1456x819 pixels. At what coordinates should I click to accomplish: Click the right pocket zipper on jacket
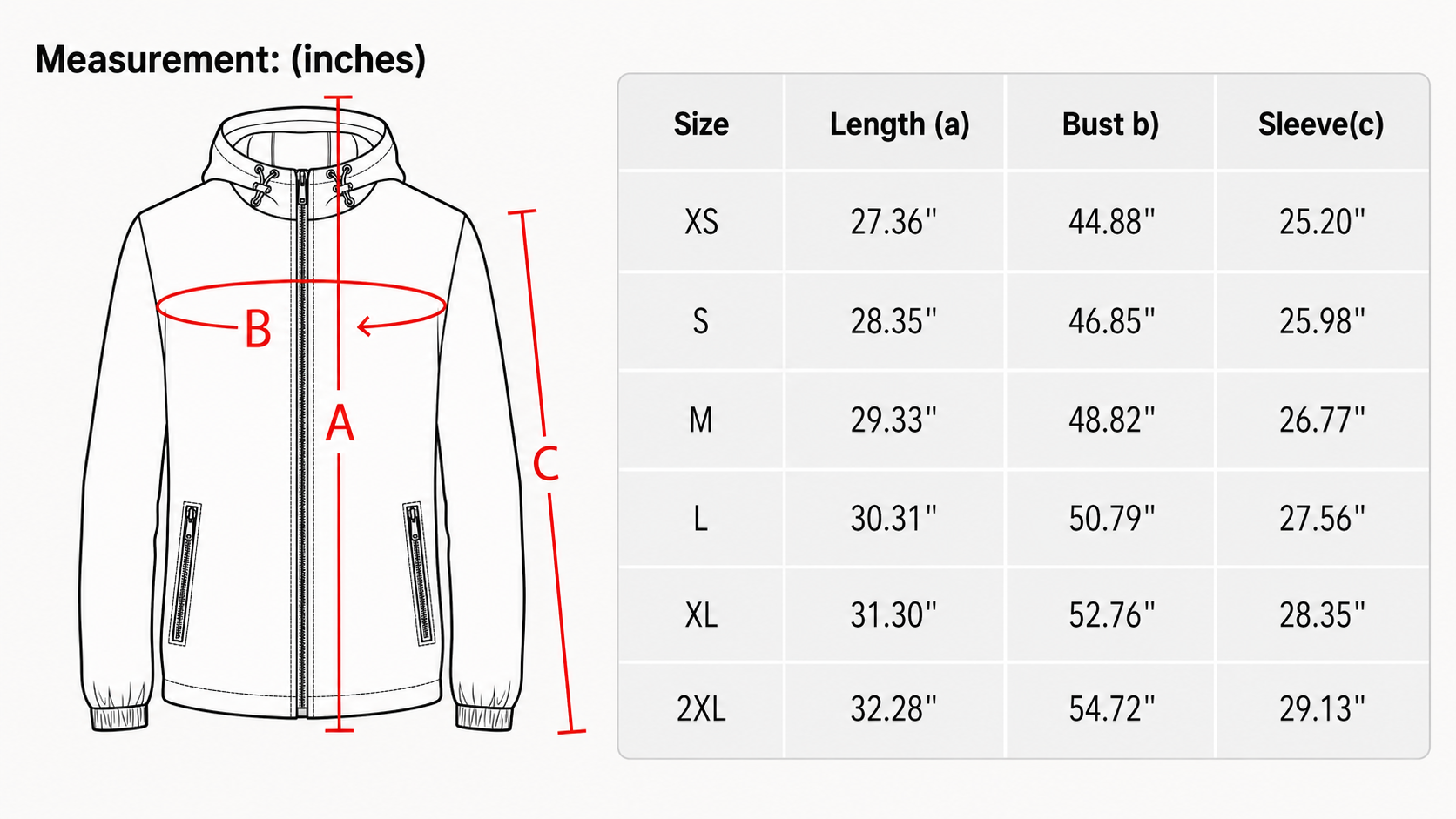[419, 573]
